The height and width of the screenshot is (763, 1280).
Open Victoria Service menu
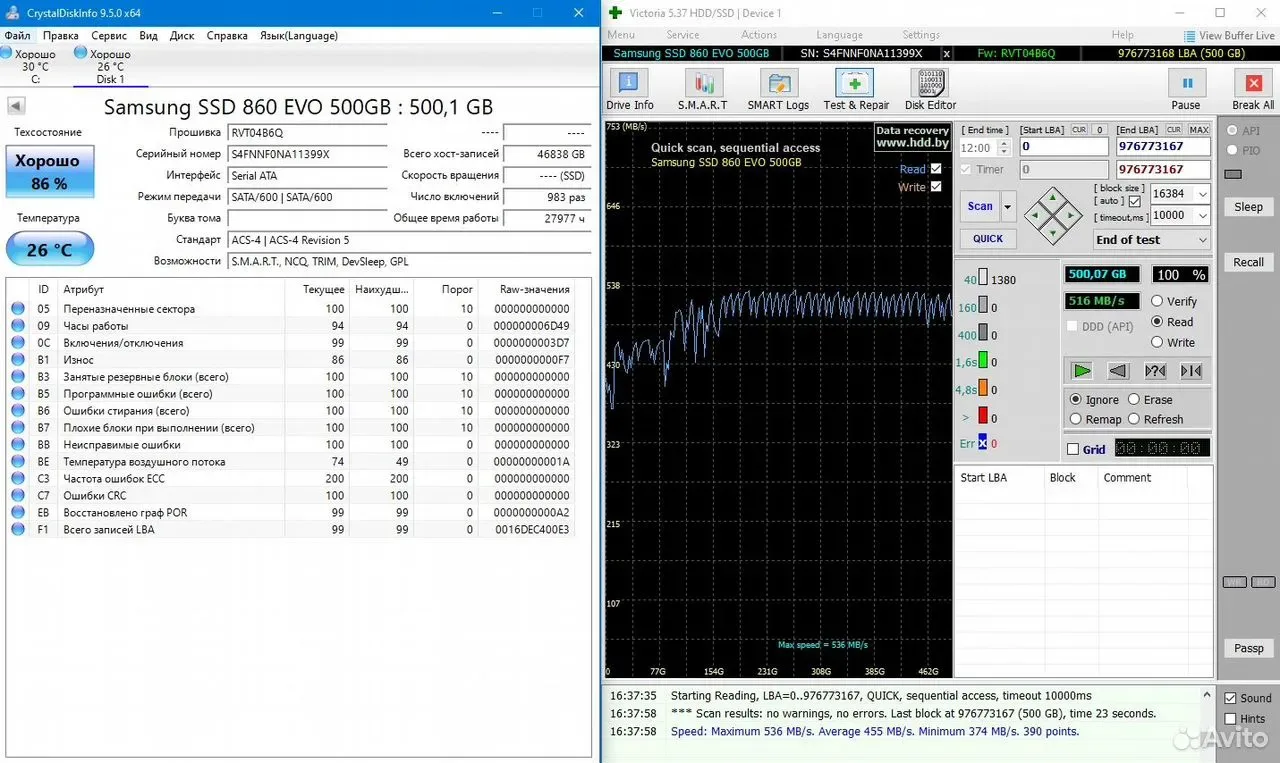click(x=683, y=35)
